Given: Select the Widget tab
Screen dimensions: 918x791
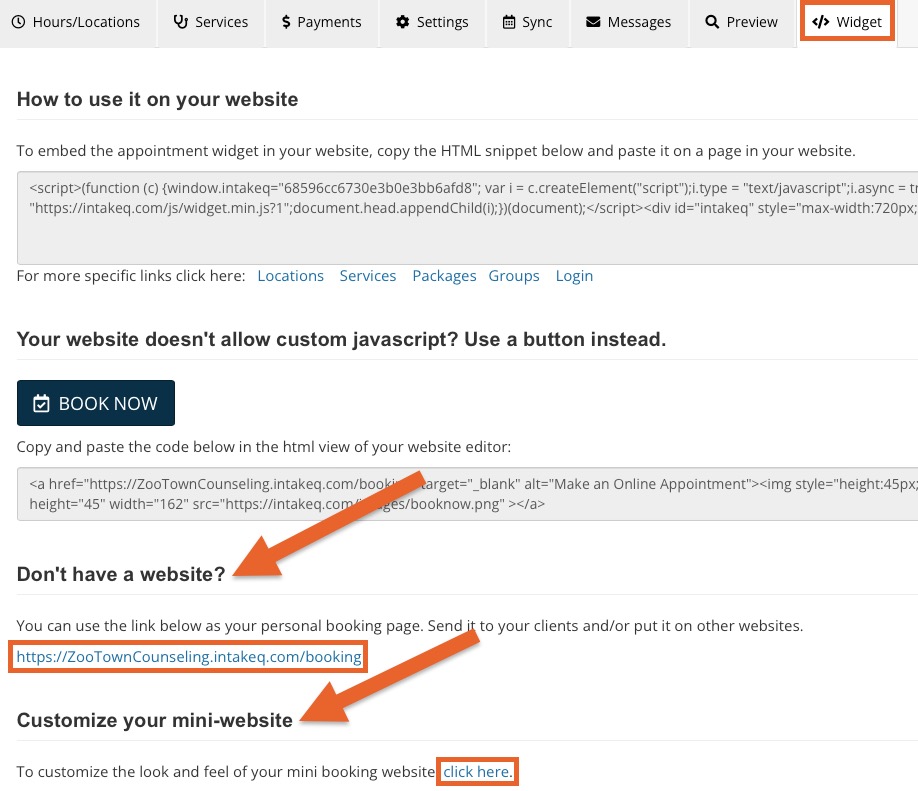Looking at the screenshot, I should (x=847, y=22).
